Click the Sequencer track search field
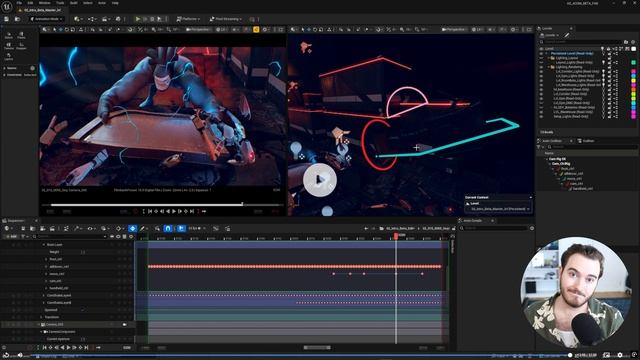 click(69, 236)
